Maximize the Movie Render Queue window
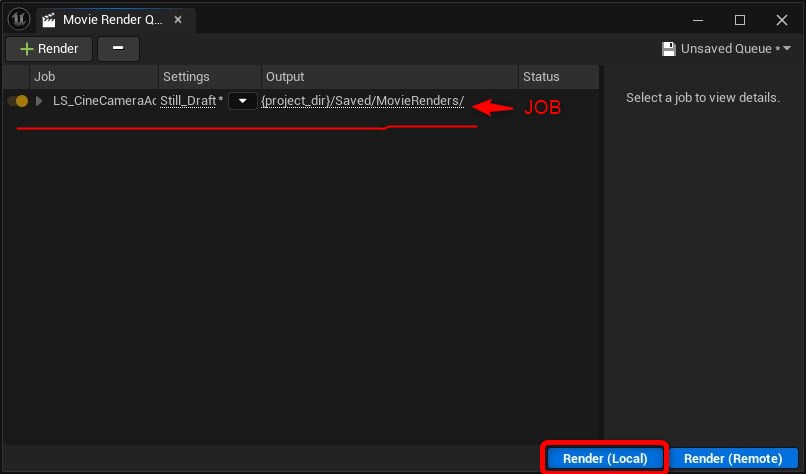This screenshot has width=806, height=474. (740, 20)
